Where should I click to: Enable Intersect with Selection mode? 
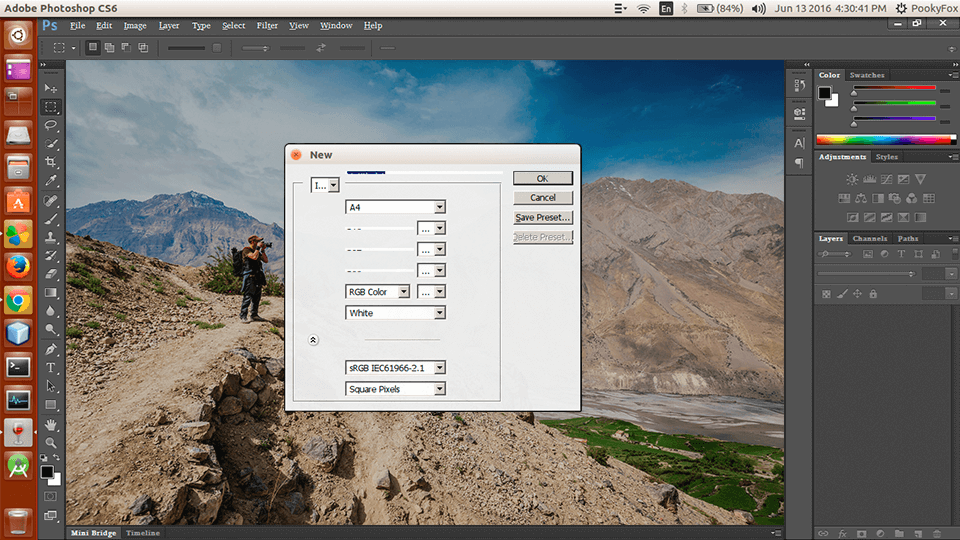pyautogui.click(x=143, y=47)
